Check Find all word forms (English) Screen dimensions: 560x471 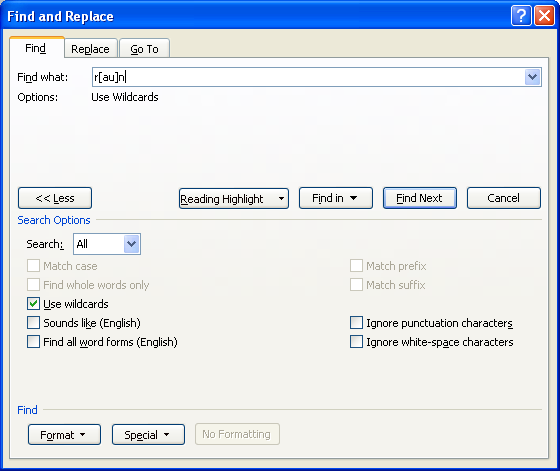tap(34, 342)
